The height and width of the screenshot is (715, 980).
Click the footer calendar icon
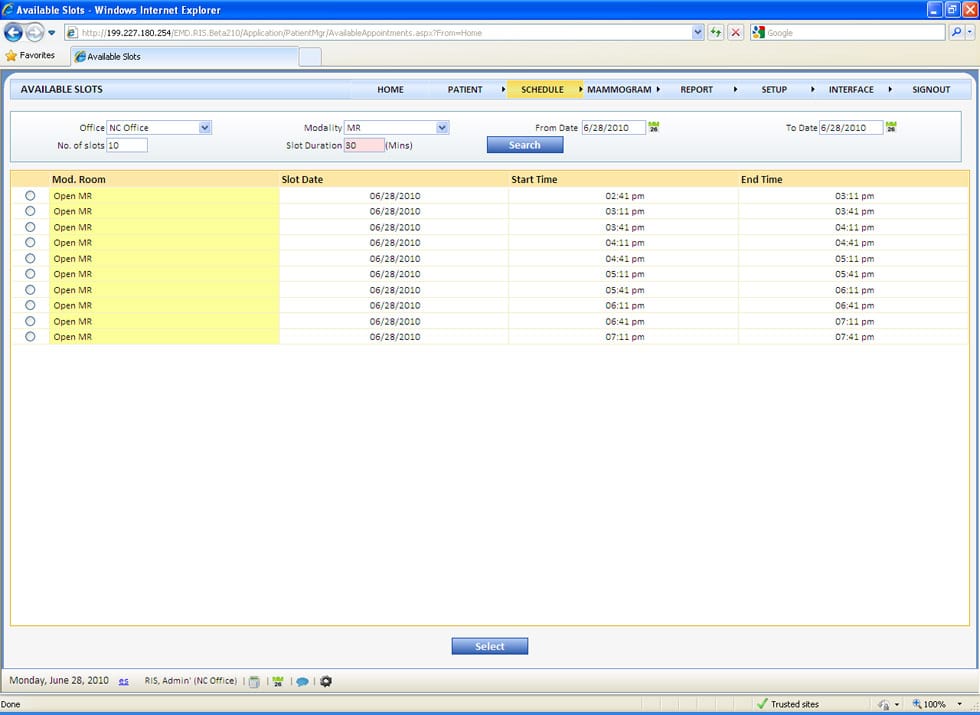point(277,682)
